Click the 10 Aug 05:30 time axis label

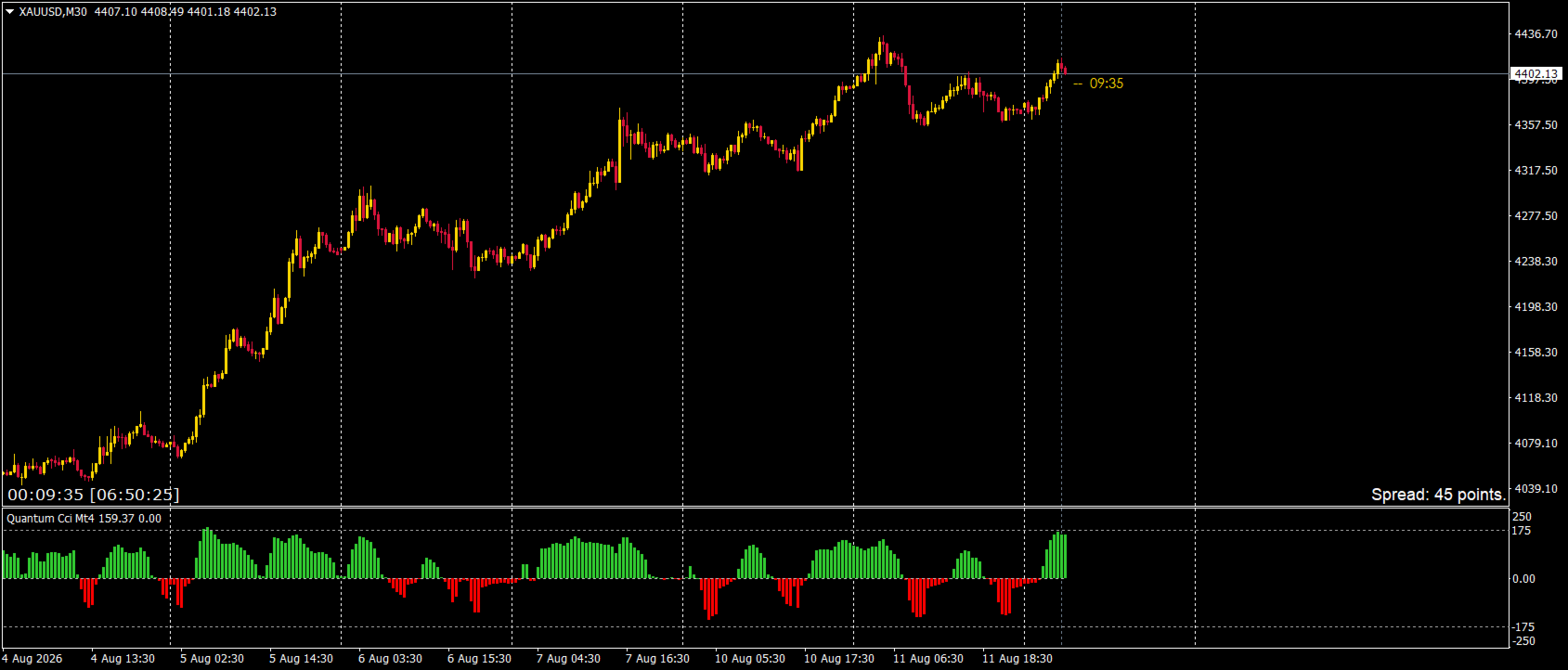750,659
